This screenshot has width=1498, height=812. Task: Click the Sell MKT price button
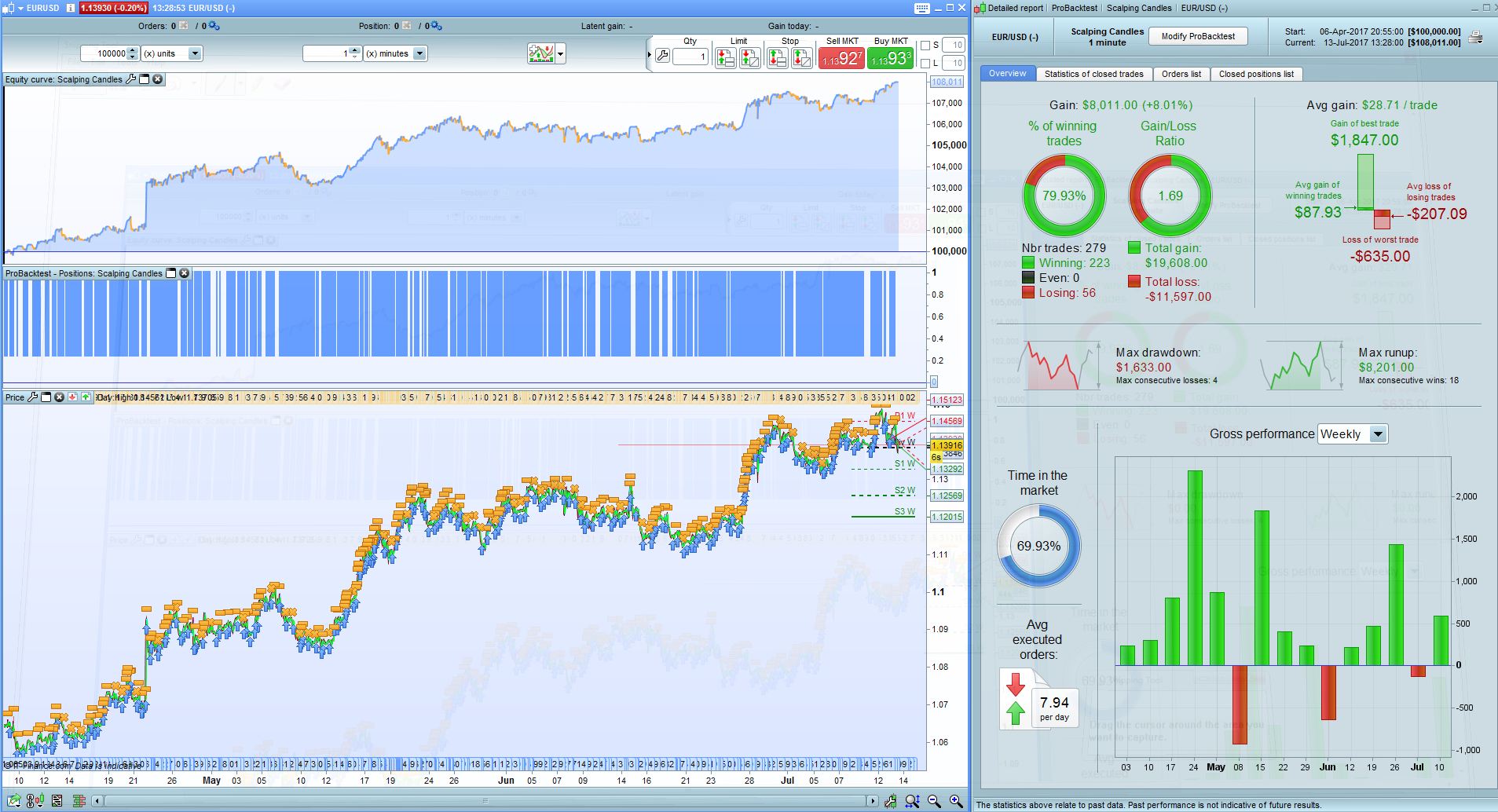coord(842,58)
